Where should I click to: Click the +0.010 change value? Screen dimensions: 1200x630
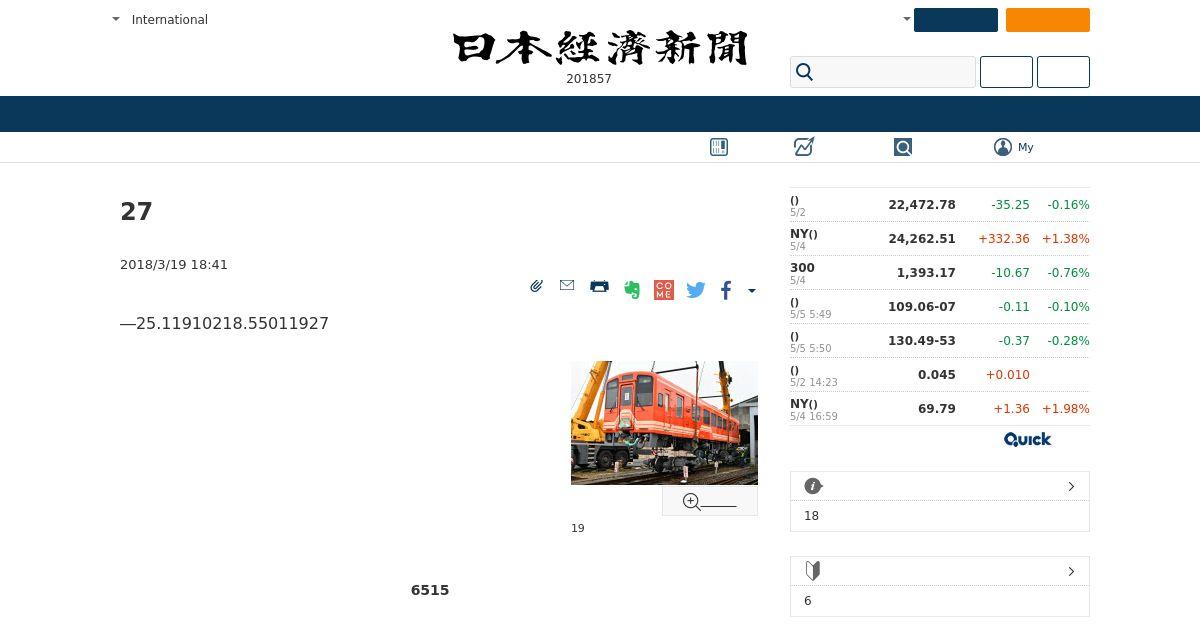[x=1008, y=375]
